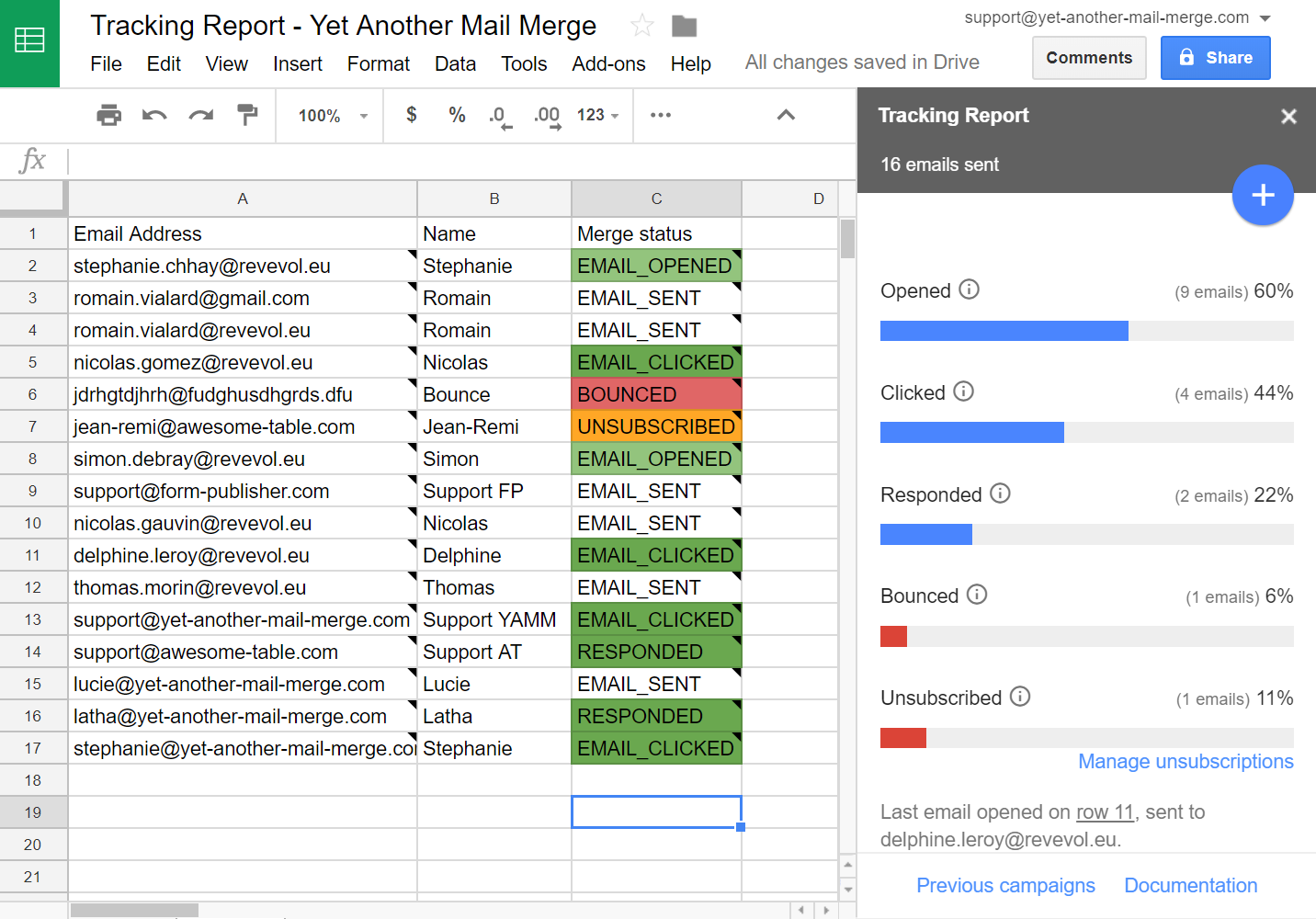The image size is (1316, 919).
Task: Select column A header
Action: pyautogui.click(x=243, y=199)
